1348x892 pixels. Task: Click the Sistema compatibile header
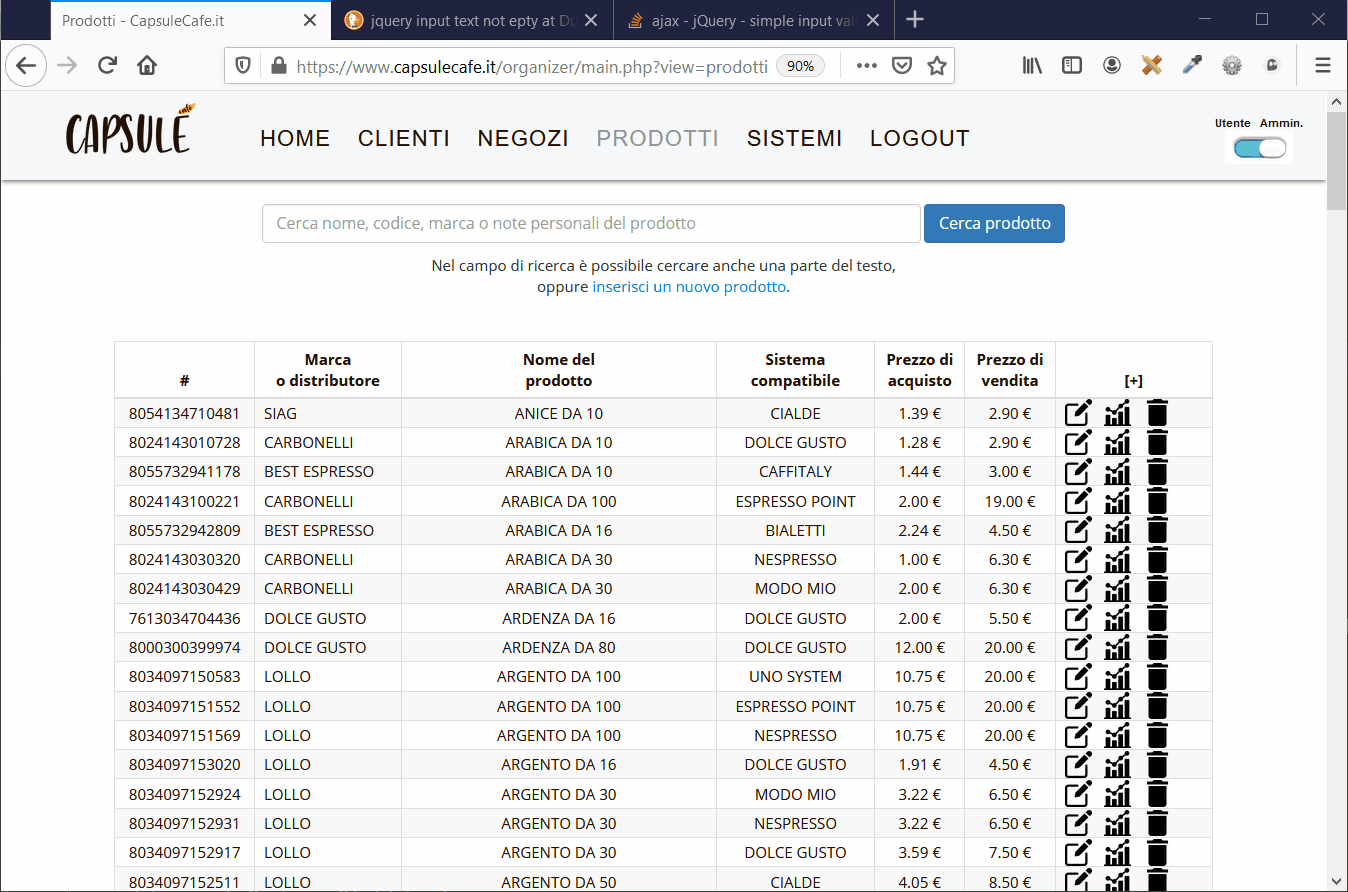tap(795, 370)
